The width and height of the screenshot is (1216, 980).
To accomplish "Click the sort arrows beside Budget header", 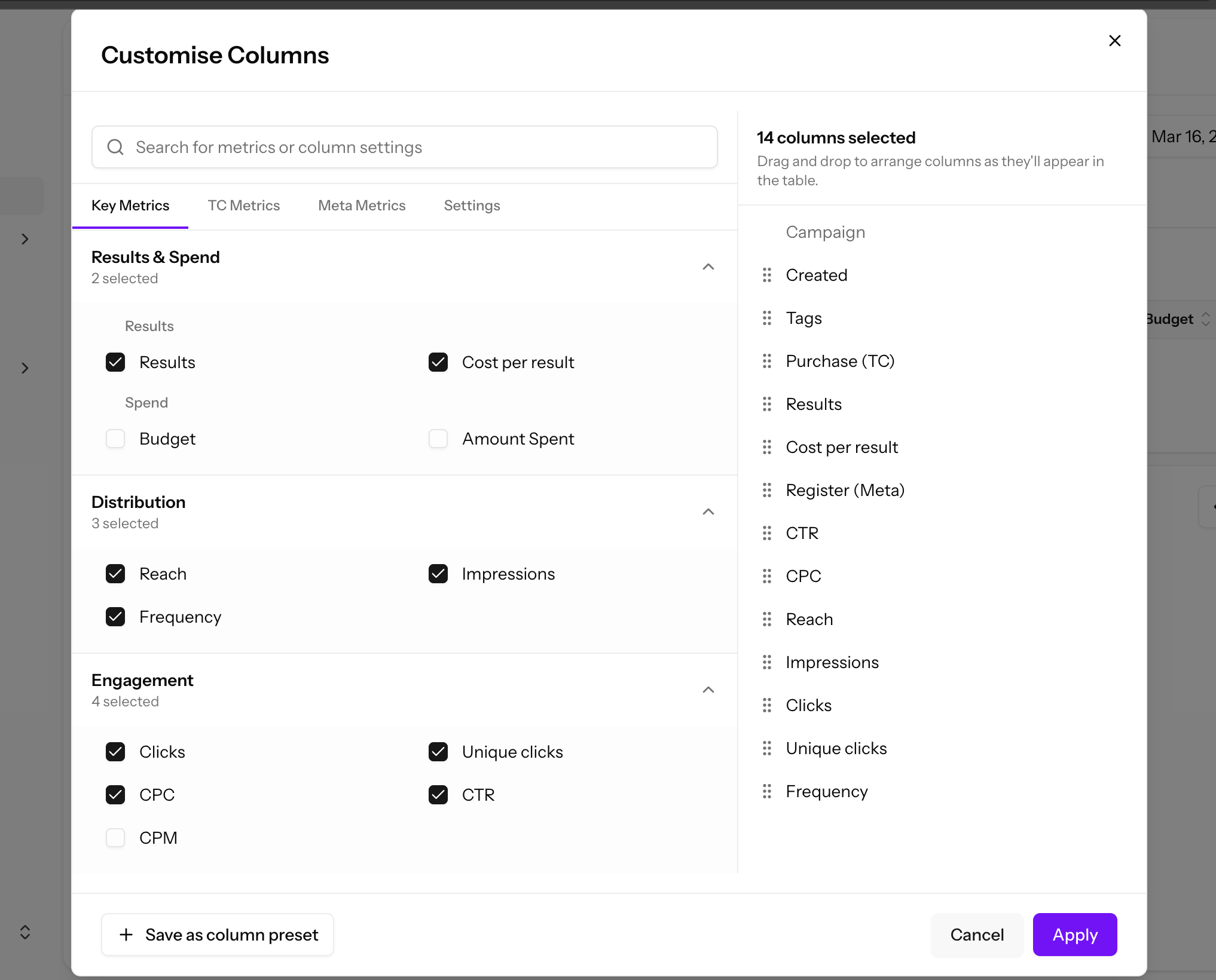I will (1207, 318).
